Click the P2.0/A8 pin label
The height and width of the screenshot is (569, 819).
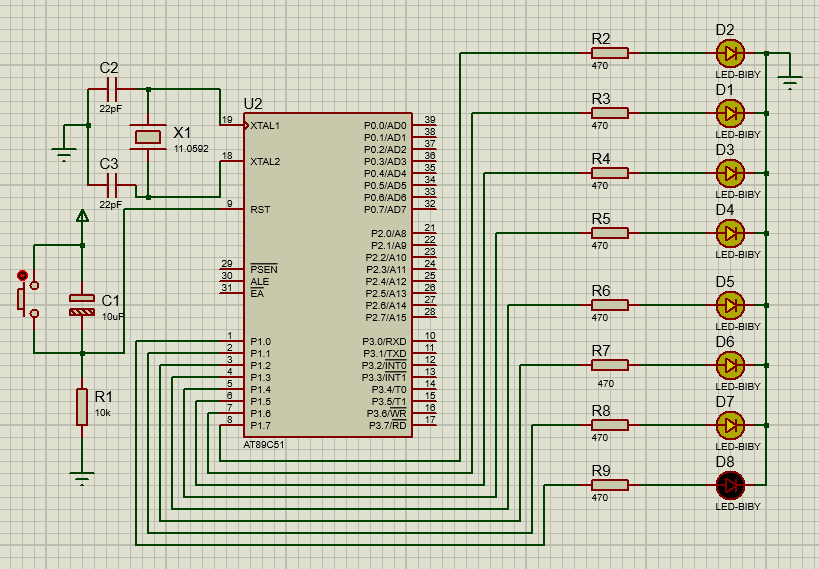(x=389, y=234)
